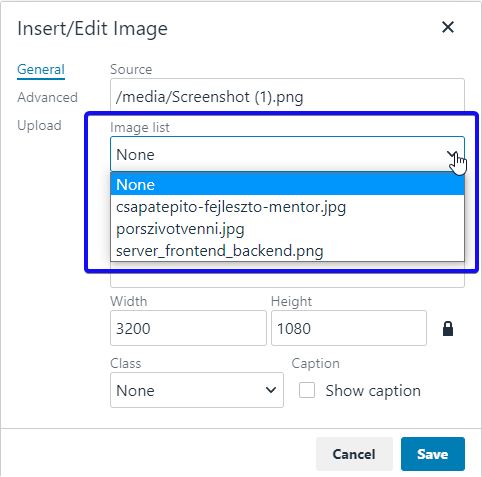The width and height of the screenshot is (482, 477).
Task: Close the Insert/Edit Image dialog
Action: (x=448, y=27)
